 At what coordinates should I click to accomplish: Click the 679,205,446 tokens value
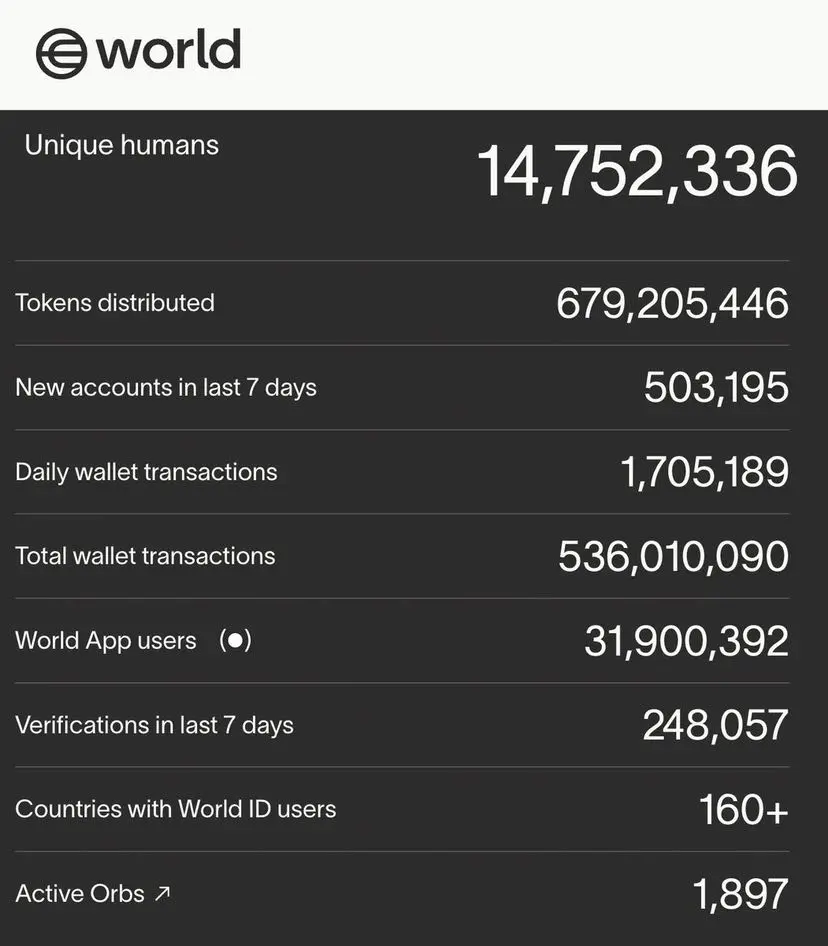tap(672, 303)
